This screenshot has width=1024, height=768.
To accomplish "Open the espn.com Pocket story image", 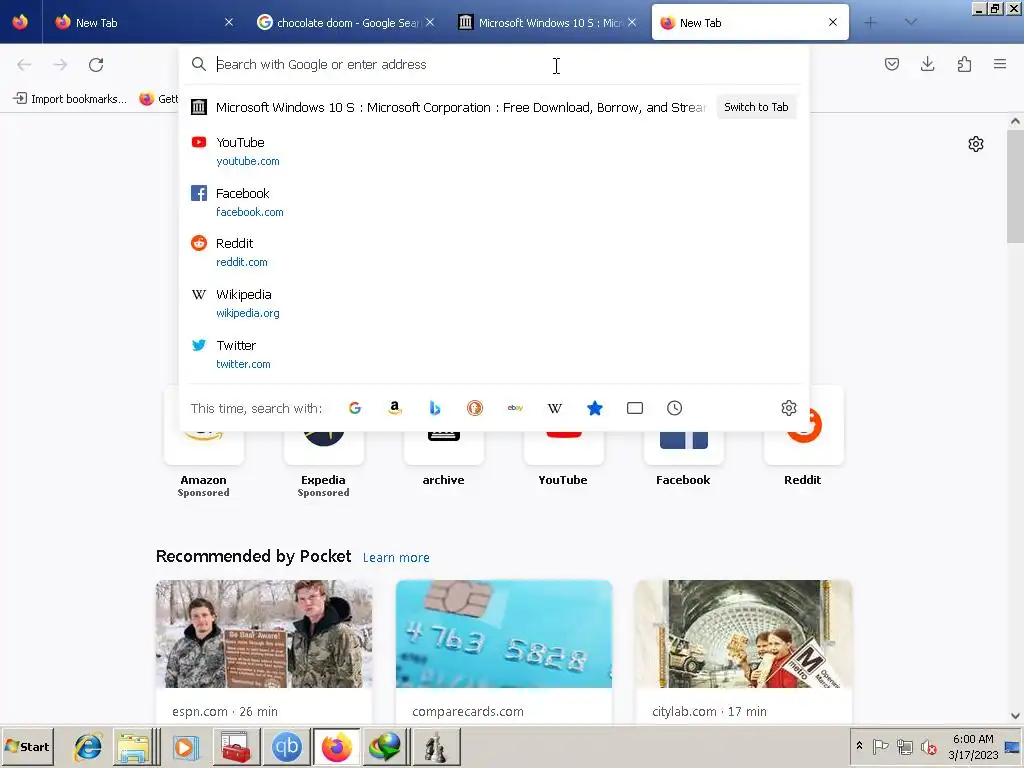I will pos(264,633).
